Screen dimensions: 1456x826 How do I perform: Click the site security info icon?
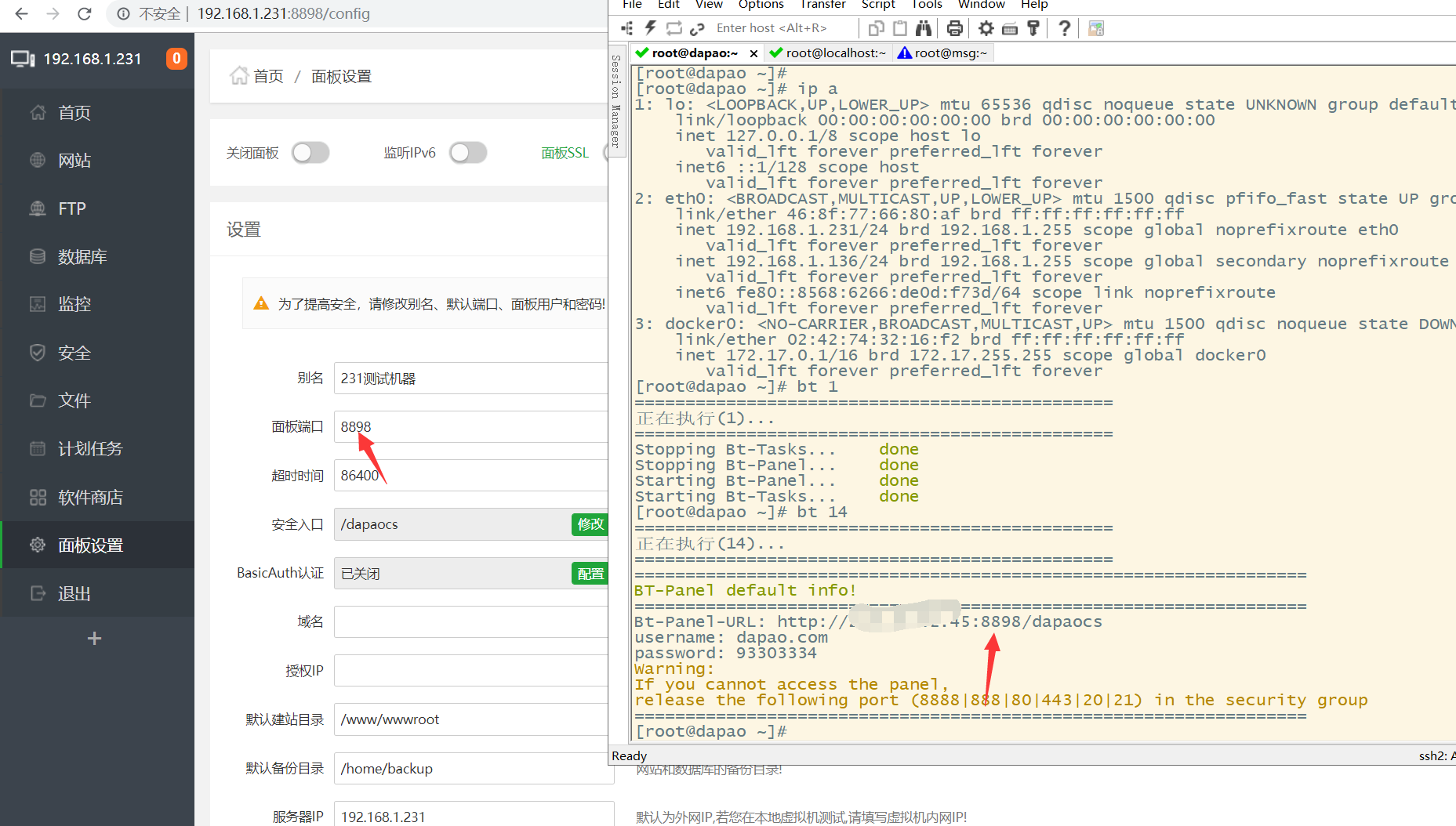point(123,13)
